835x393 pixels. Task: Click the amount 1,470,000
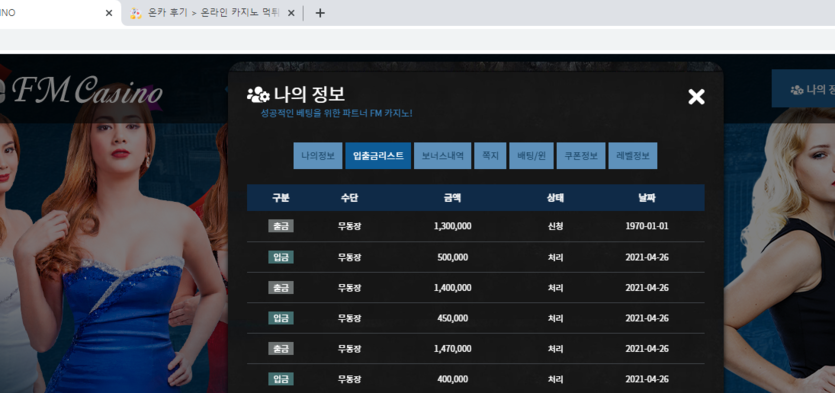pos(453,349)
